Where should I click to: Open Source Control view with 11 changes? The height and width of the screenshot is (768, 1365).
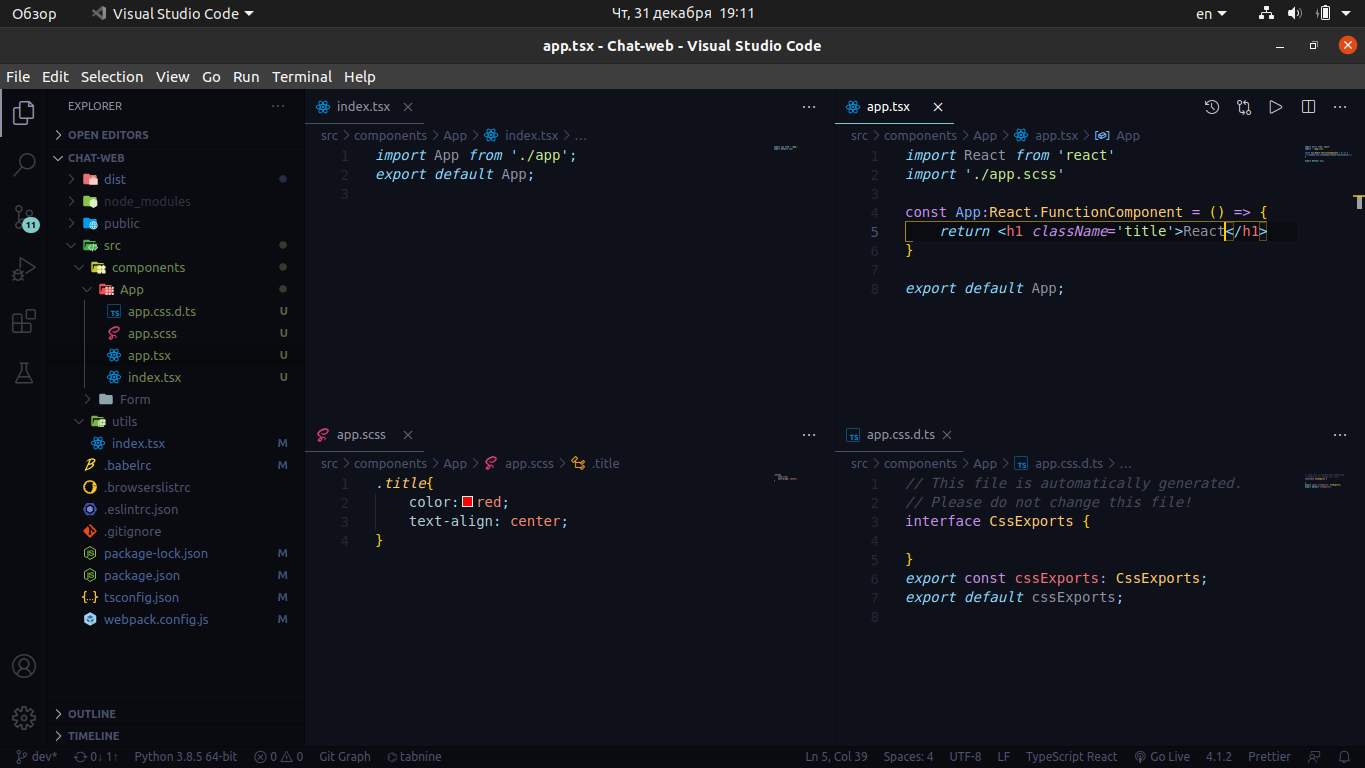coord(23,217)
